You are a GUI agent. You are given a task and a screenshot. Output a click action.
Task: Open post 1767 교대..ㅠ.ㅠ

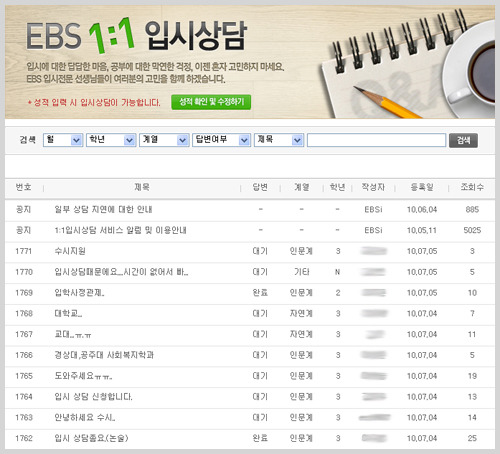pos(73,334)
